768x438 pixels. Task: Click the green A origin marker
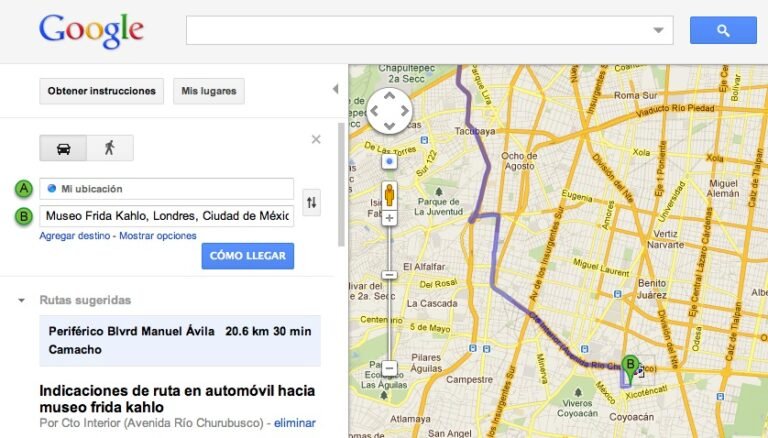coord(24,189)
